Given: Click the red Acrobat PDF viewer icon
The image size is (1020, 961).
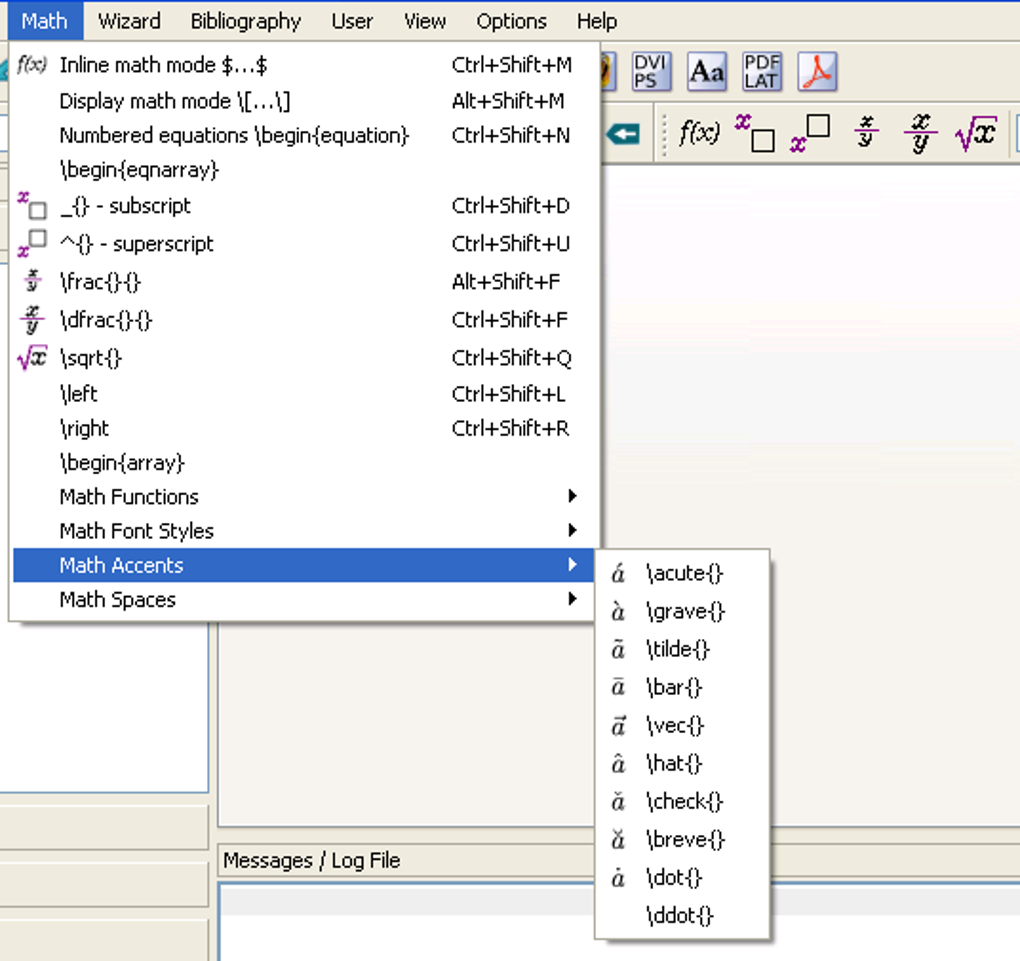Looking at the screenshot, I should (x=817, y=71).
